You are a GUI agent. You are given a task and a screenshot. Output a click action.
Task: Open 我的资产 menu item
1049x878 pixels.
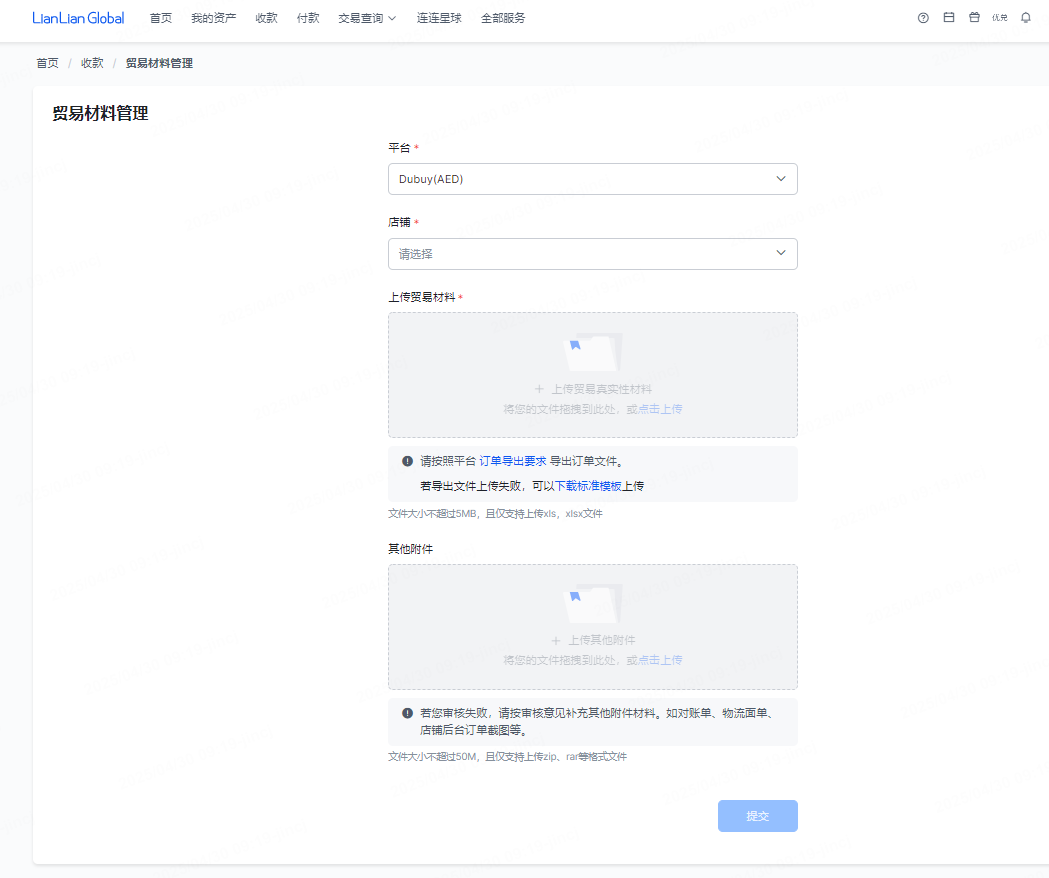213,18
